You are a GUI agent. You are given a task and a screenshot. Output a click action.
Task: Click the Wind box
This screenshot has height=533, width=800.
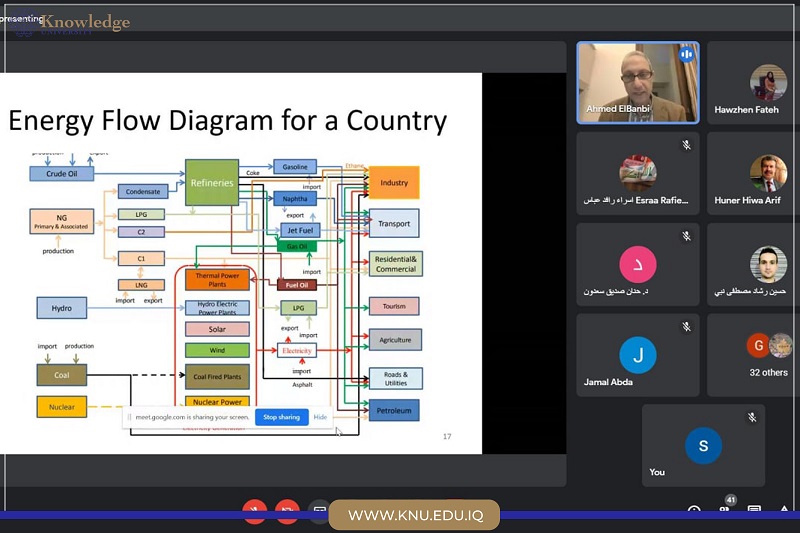(x=217, y=350)
